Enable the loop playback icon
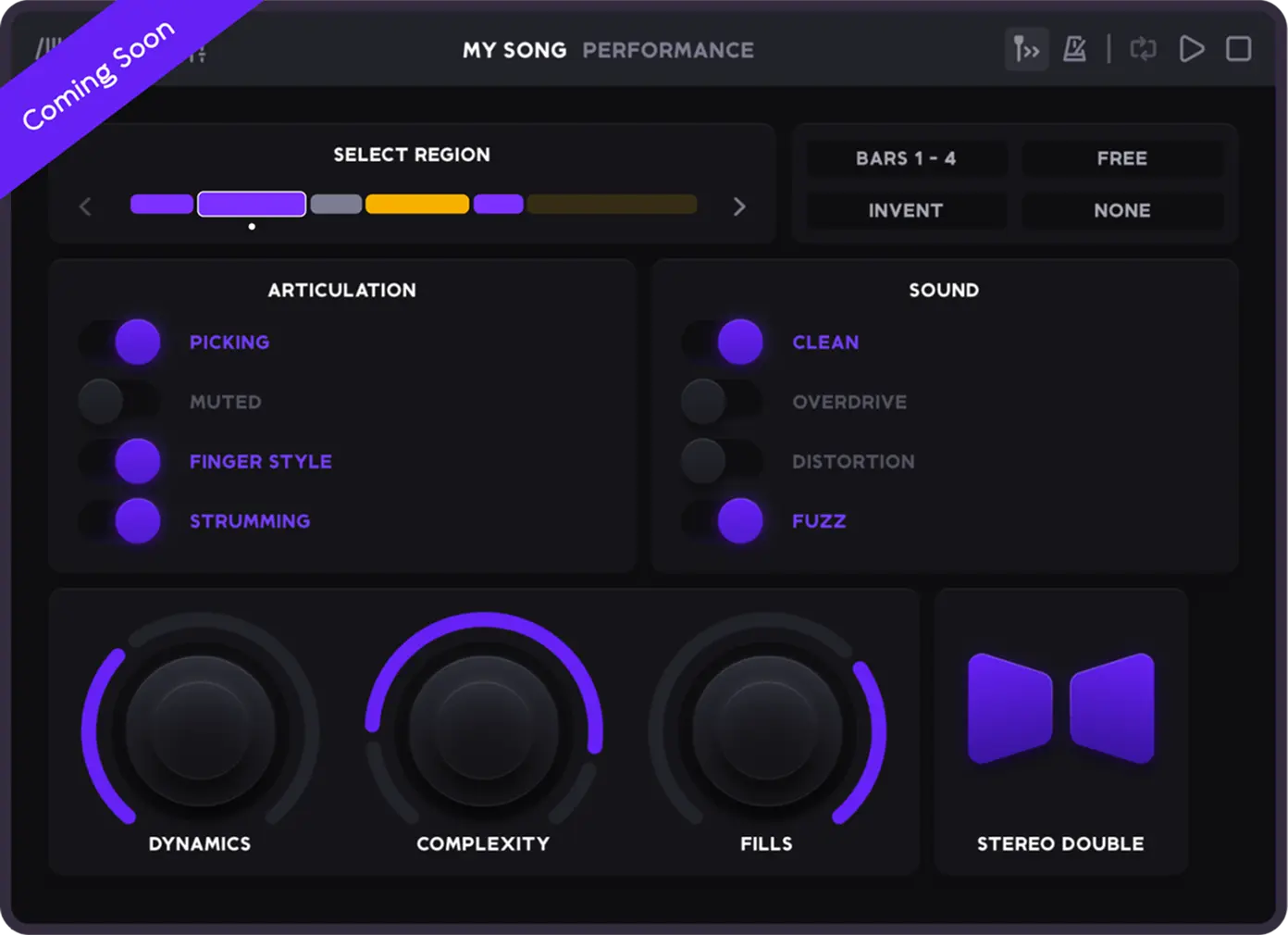 pyautogui.click(x=1144, y=50)
